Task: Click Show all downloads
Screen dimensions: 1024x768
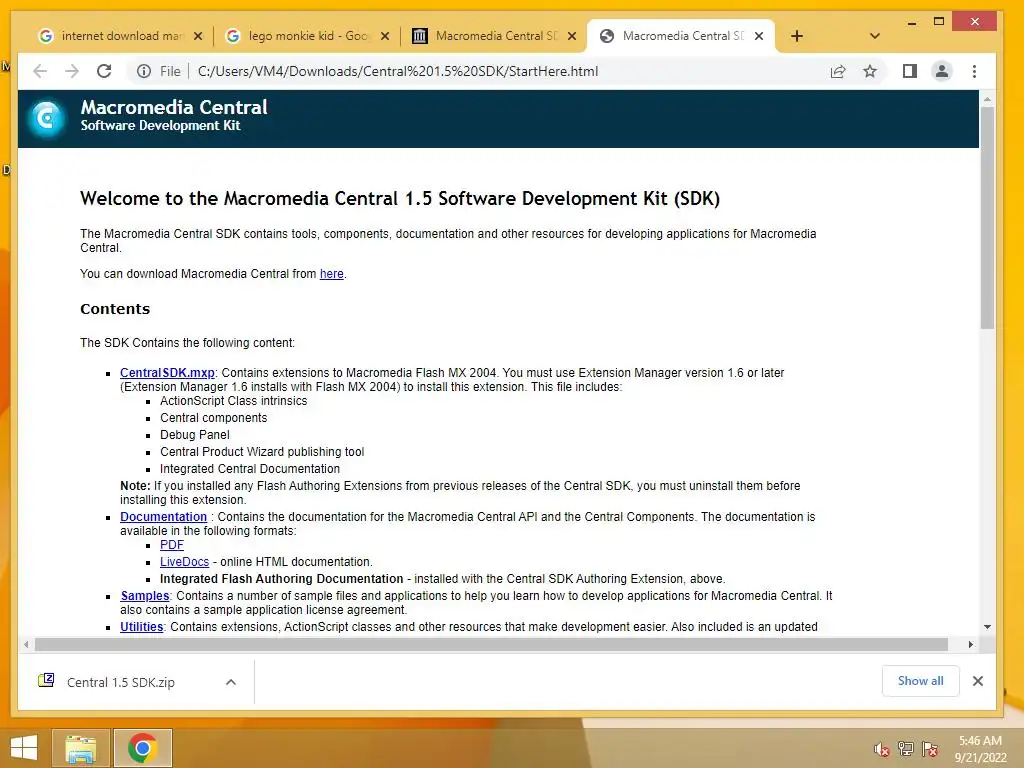Action: [x=920, y=680]
